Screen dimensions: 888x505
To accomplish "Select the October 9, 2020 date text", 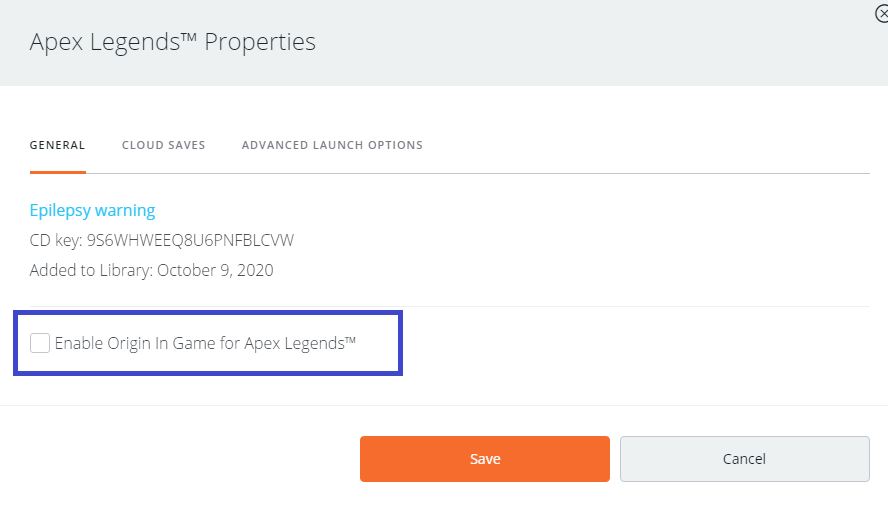I will coord(215,270).
